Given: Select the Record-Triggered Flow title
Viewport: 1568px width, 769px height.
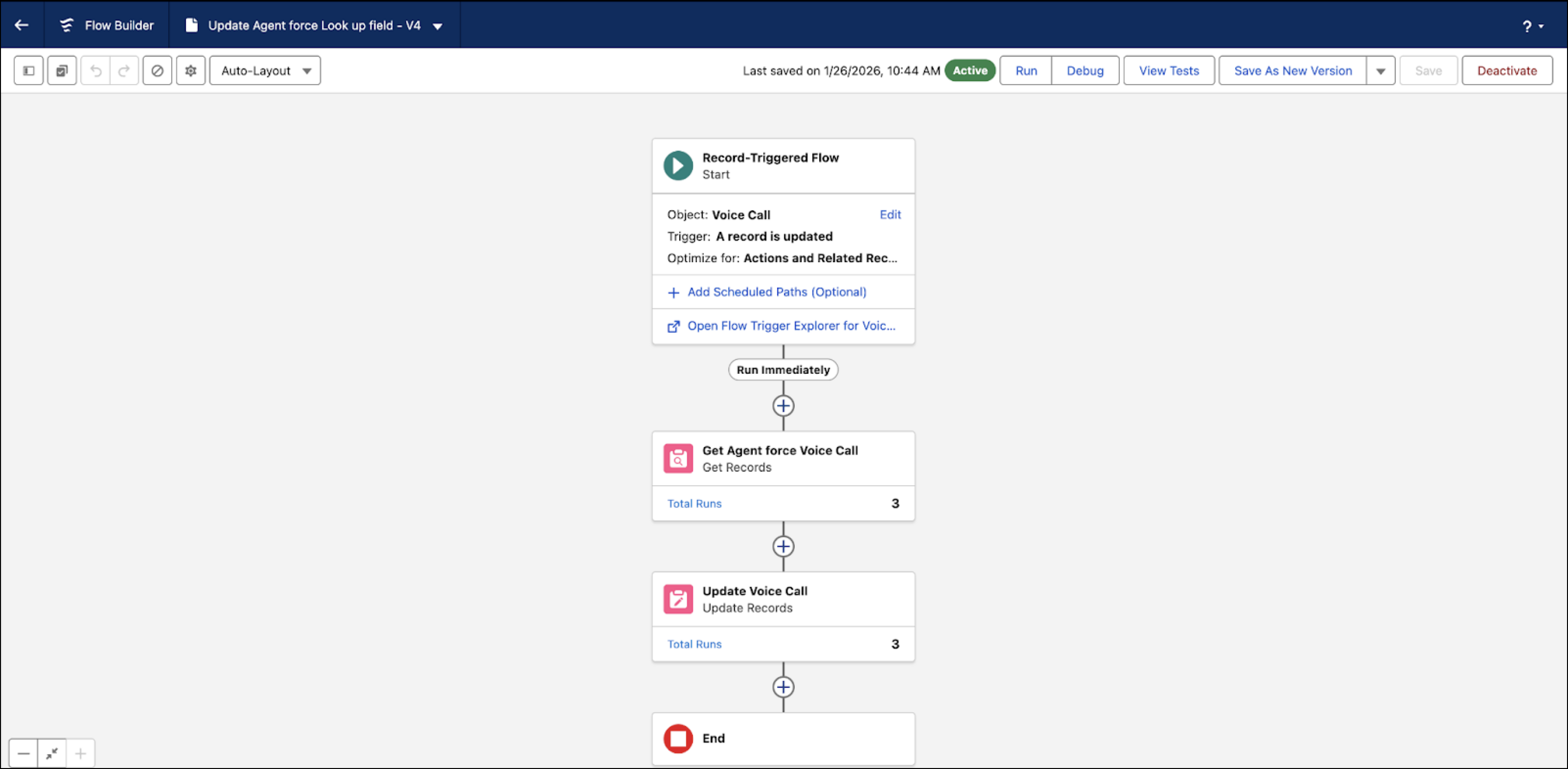Looking at the screenshot, I should coord(771,158).
